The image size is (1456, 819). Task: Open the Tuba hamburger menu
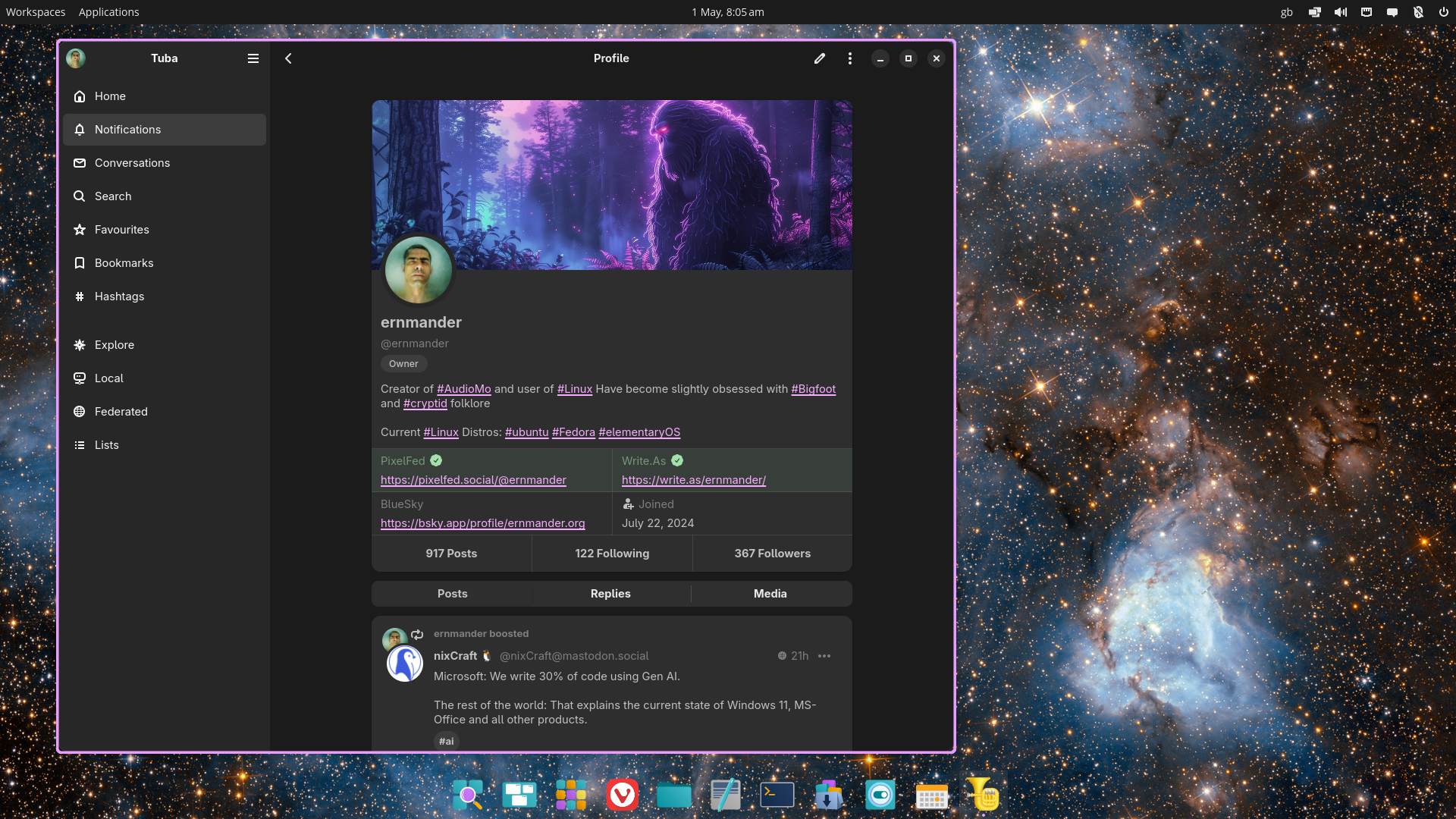(253, 58)
